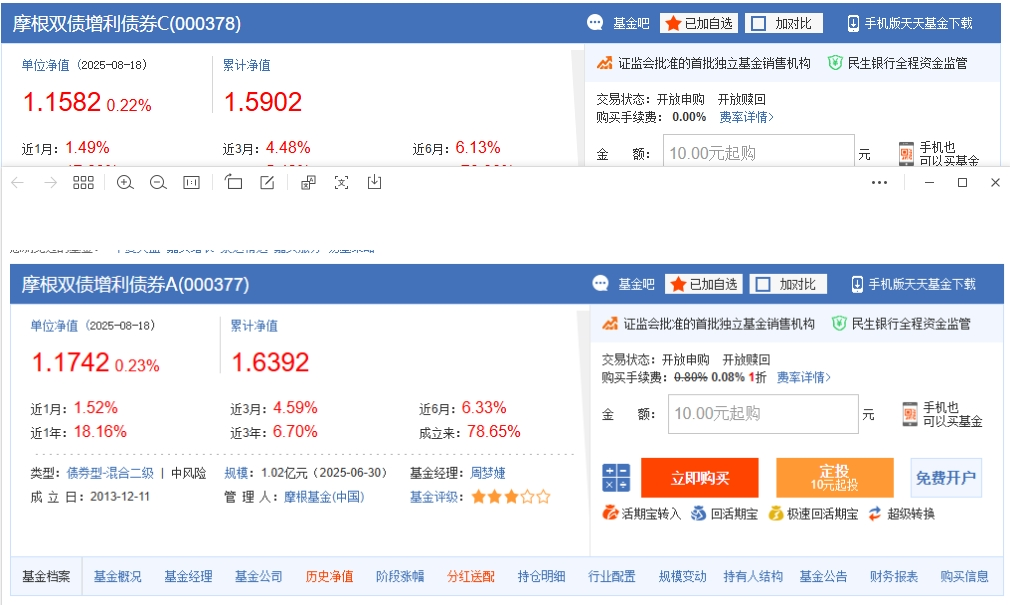Click the 定投 10元起投 button
Screen dimensions: 1010x605
tap(834, 478)
